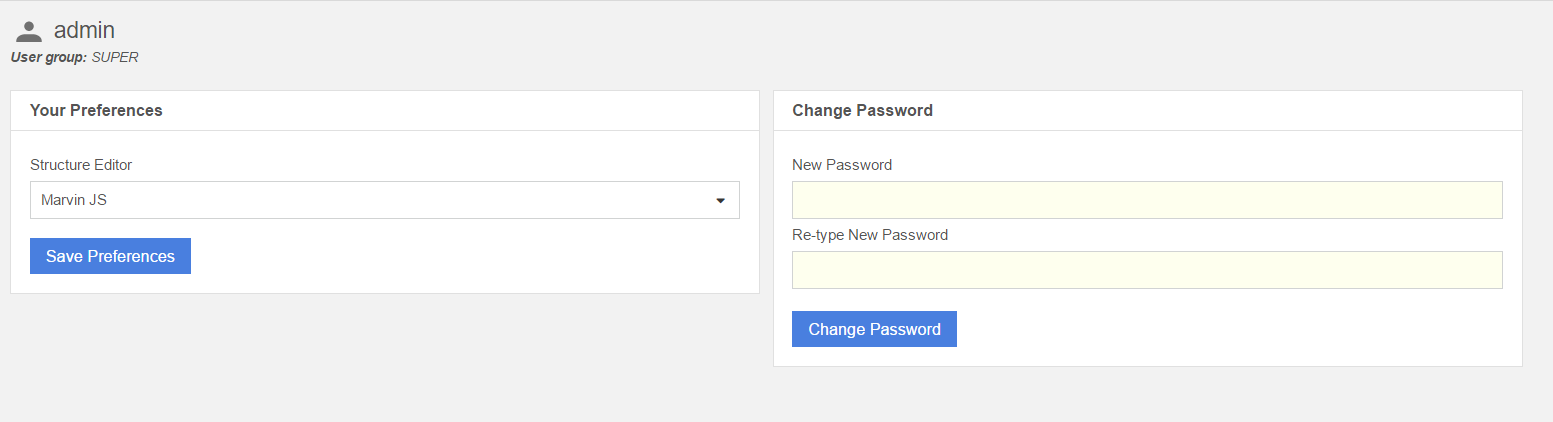Image resolution: width=1553 pixels, height=422 pixels.
Task: Click empty space right of Change Password button
Action: 1200,329
